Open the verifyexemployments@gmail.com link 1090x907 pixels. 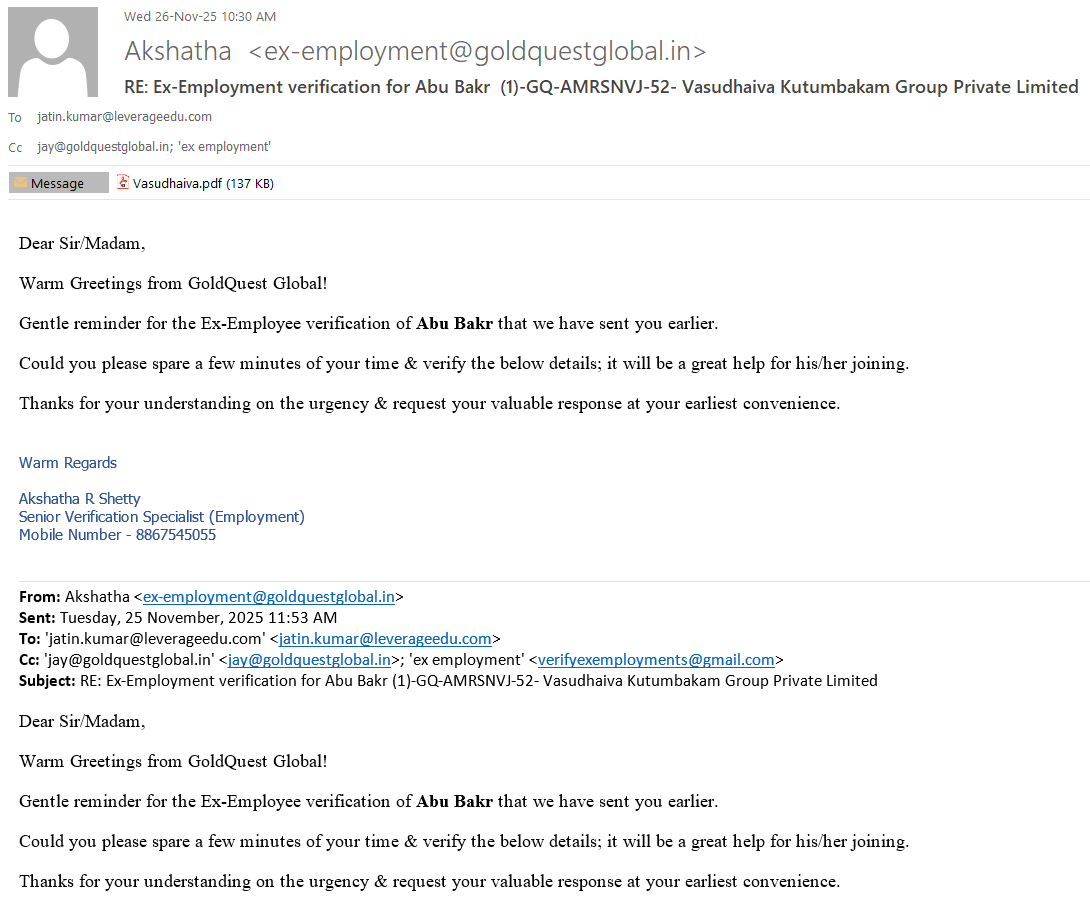pyautogui.click(x=656, y=660)
